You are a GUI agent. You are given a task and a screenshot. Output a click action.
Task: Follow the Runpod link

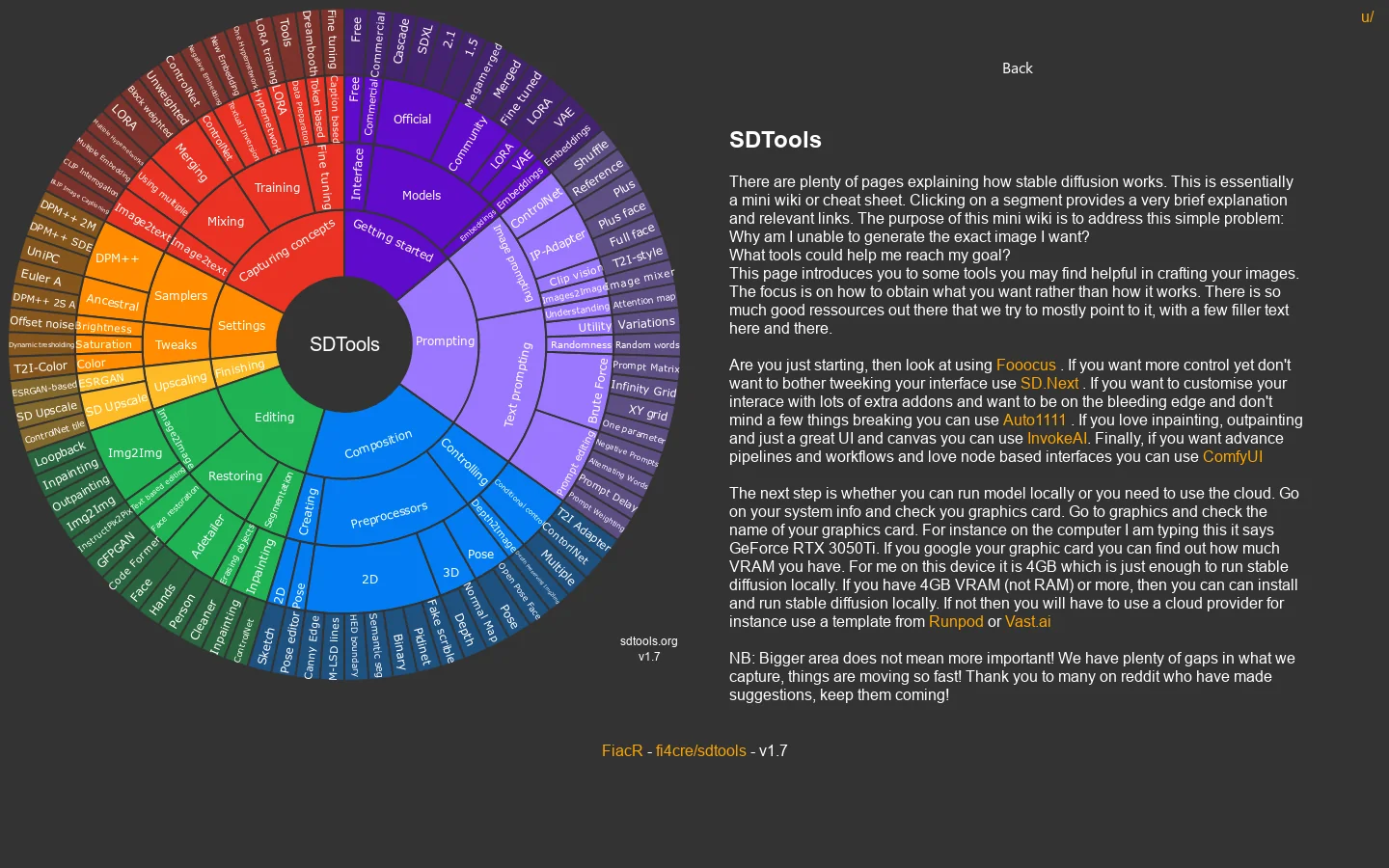pos(956,622)
